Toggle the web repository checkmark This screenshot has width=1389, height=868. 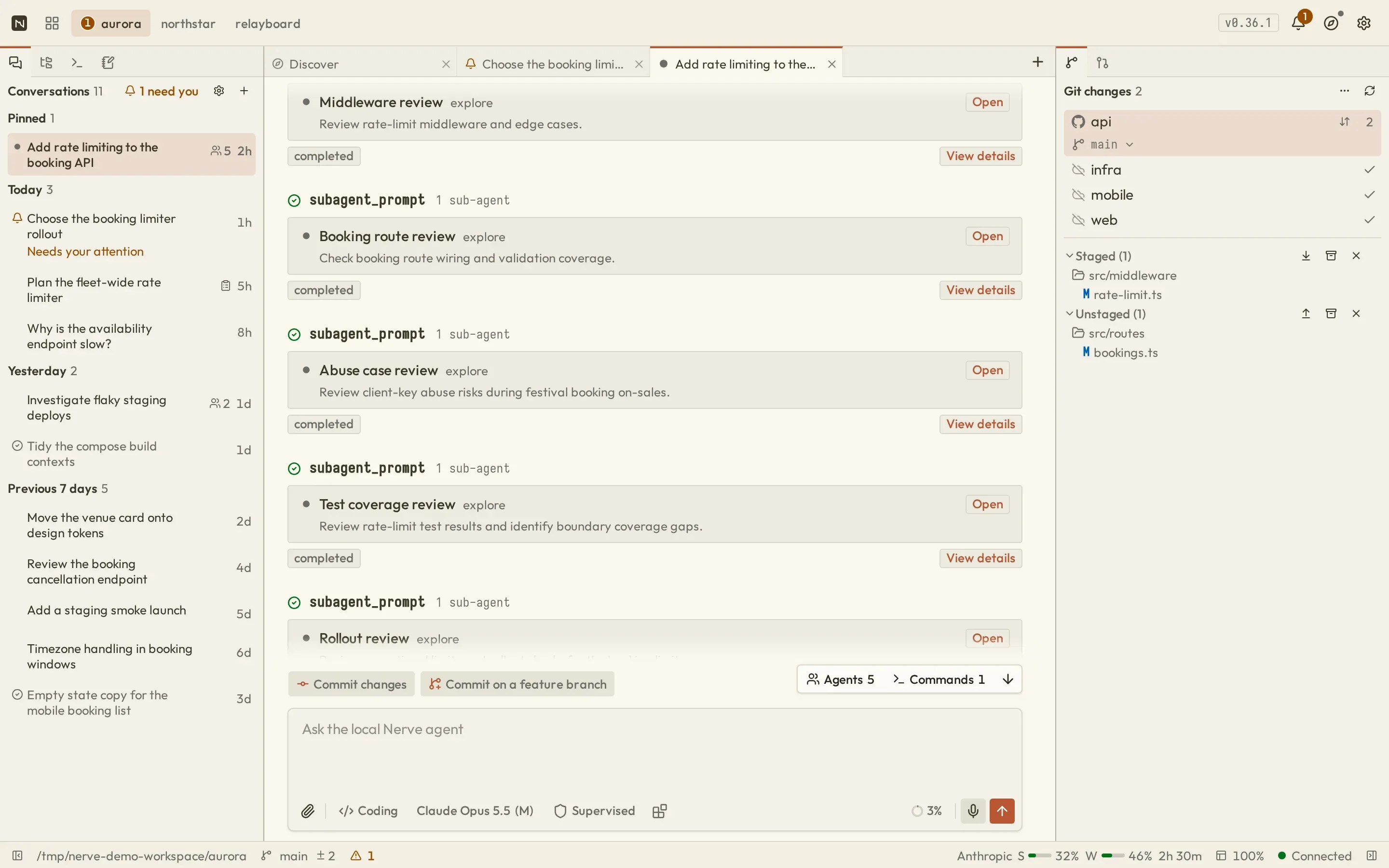point(1370,220)
